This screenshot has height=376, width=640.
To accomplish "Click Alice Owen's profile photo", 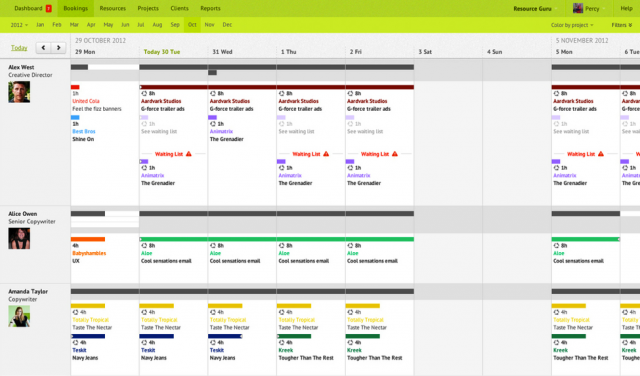I will pyautogui.click(x=19, y=238).
